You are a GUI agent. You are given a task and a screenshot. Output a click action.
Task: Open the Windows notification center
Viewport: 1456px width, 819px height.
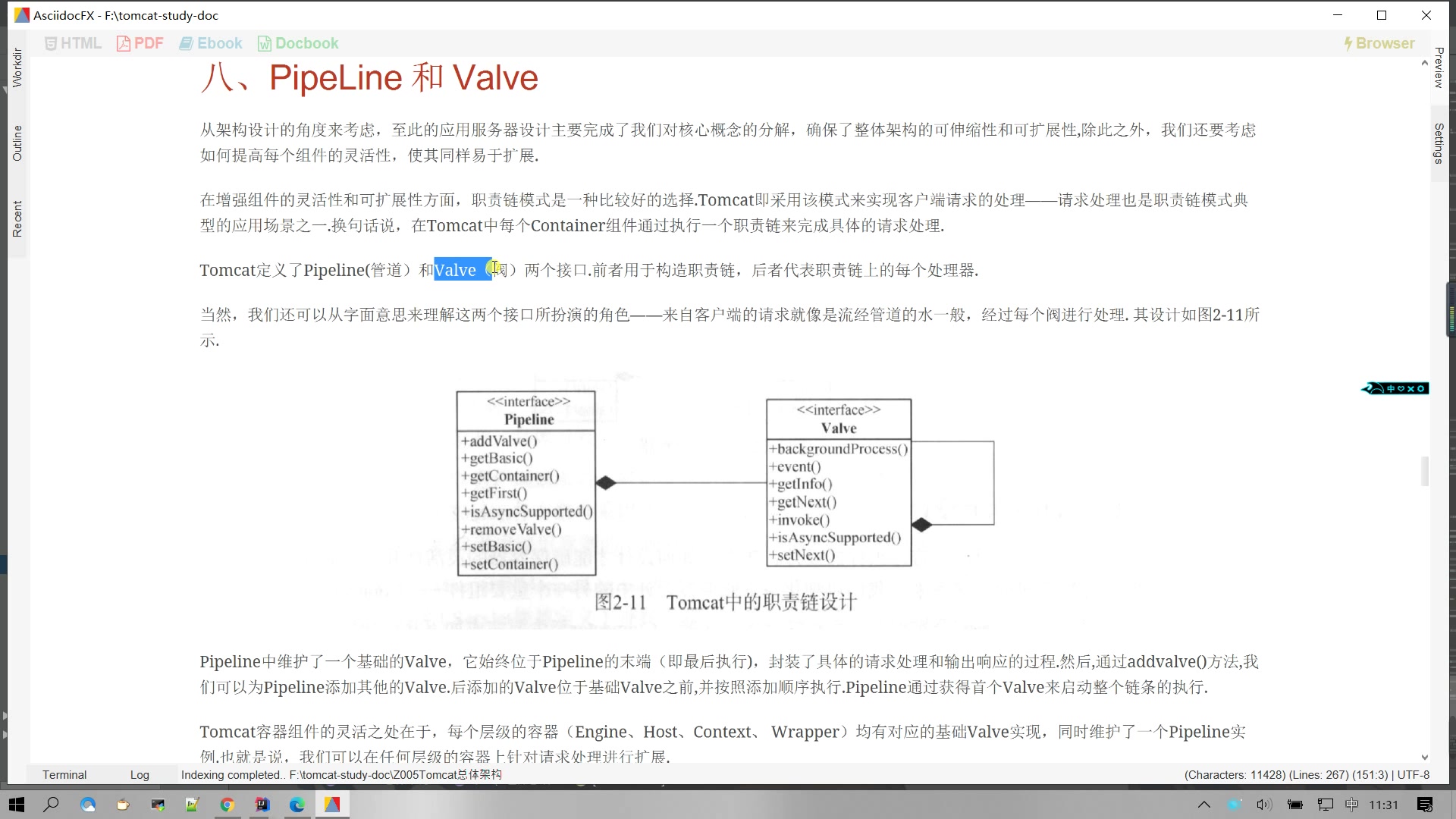click(x=1424, y=805)
